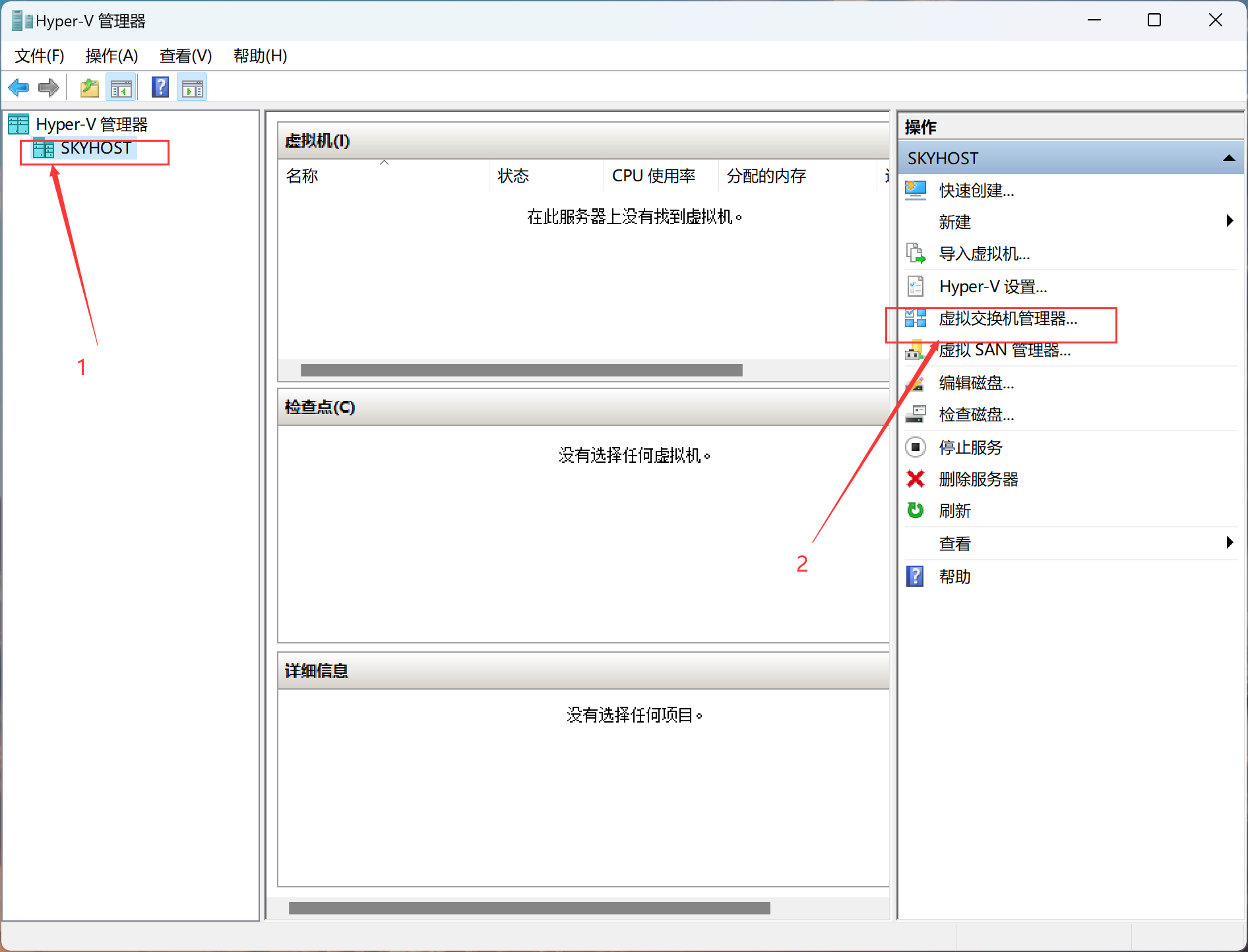Click the 虚拟机(I) section header
Image resolution: width=1248 pixels, height=952 pixels.
pyautogui.click(x=583, y=140)
